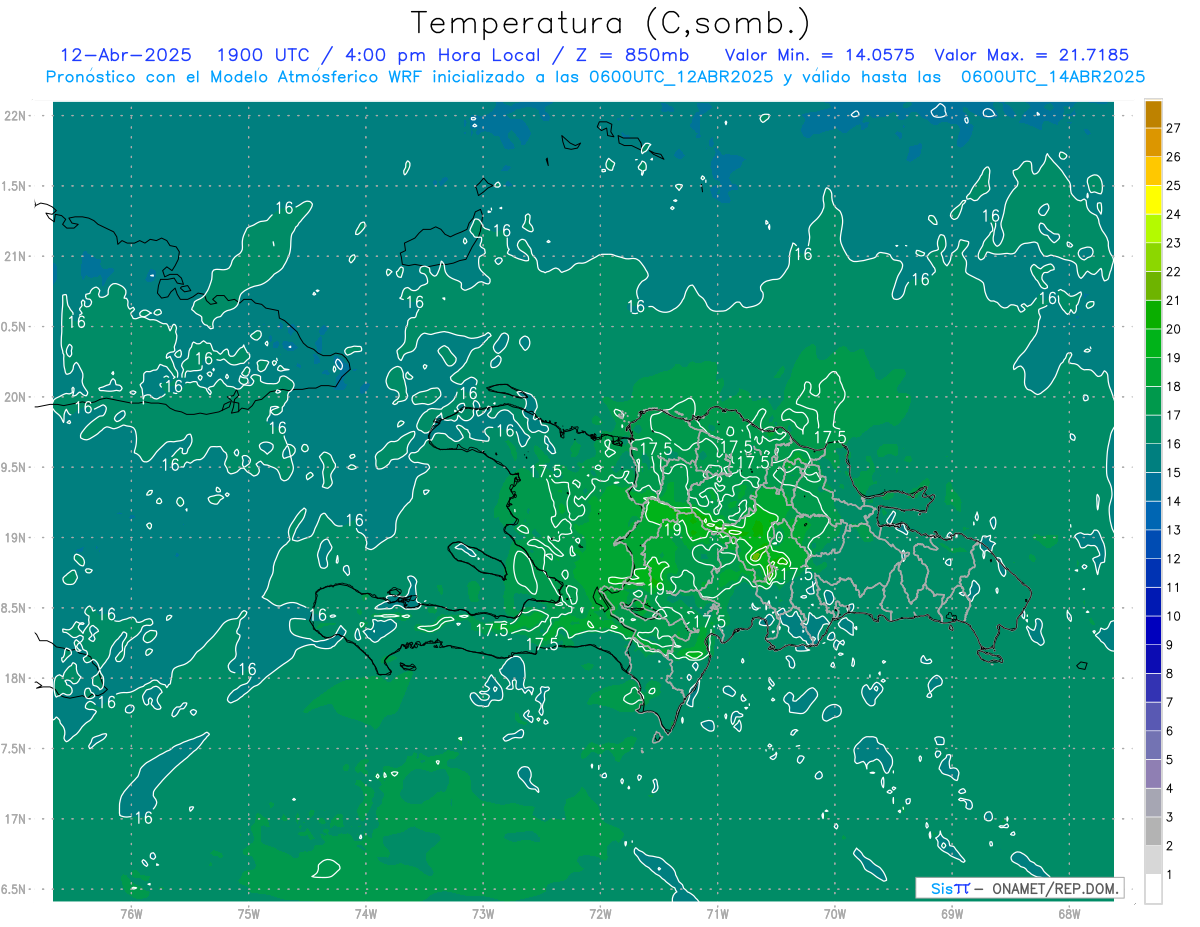Click the green legend band between 19 and 20
The width and height of the screenshot is (1200, 927).
[x=1153, y=343]
